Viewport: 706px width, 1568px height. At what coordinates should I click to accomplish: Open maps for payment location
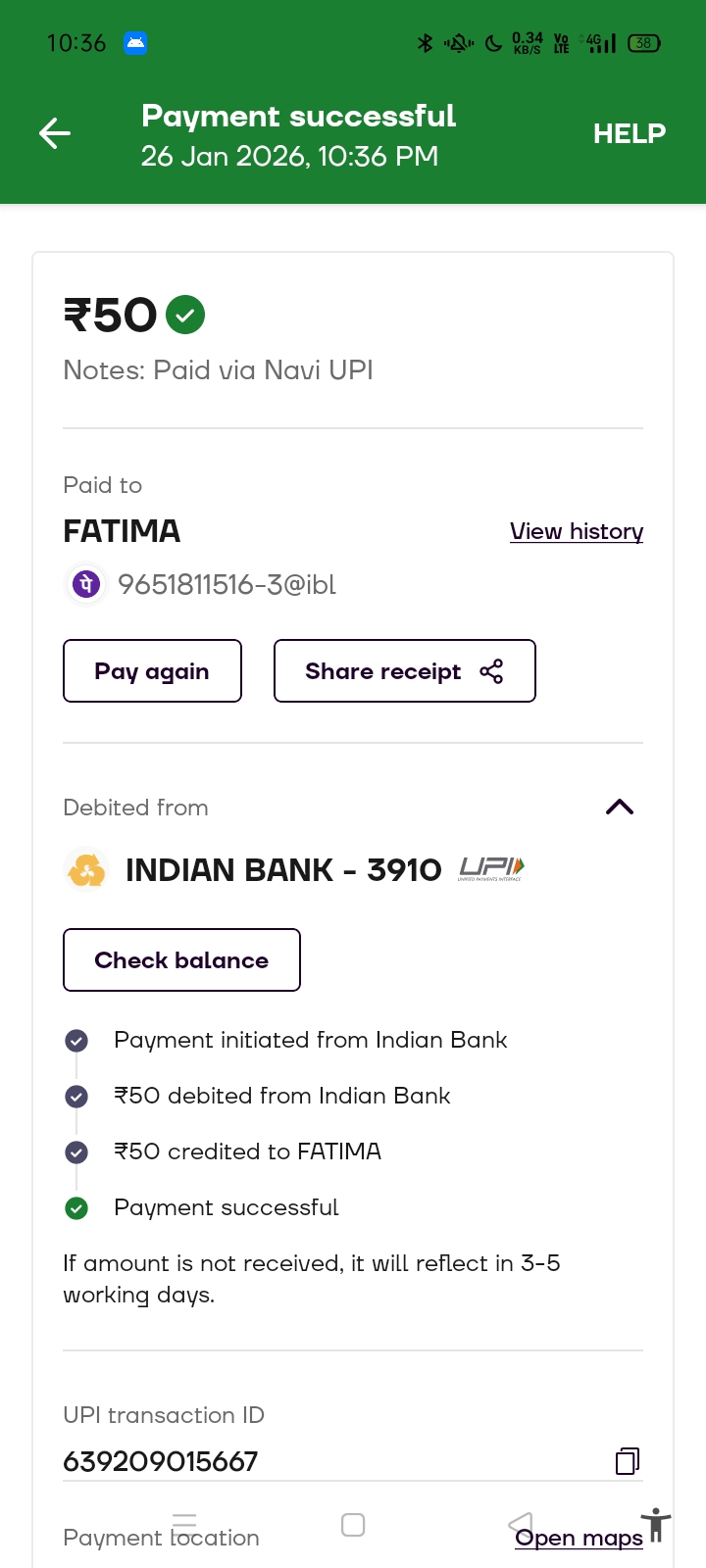[x=579, y=1538]
